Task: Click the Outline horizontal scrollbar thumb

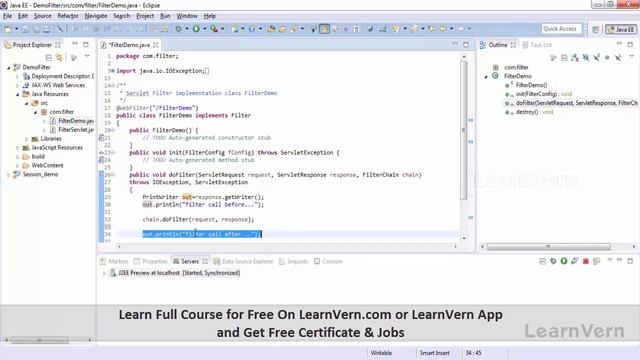Action: tap(549, 247)
